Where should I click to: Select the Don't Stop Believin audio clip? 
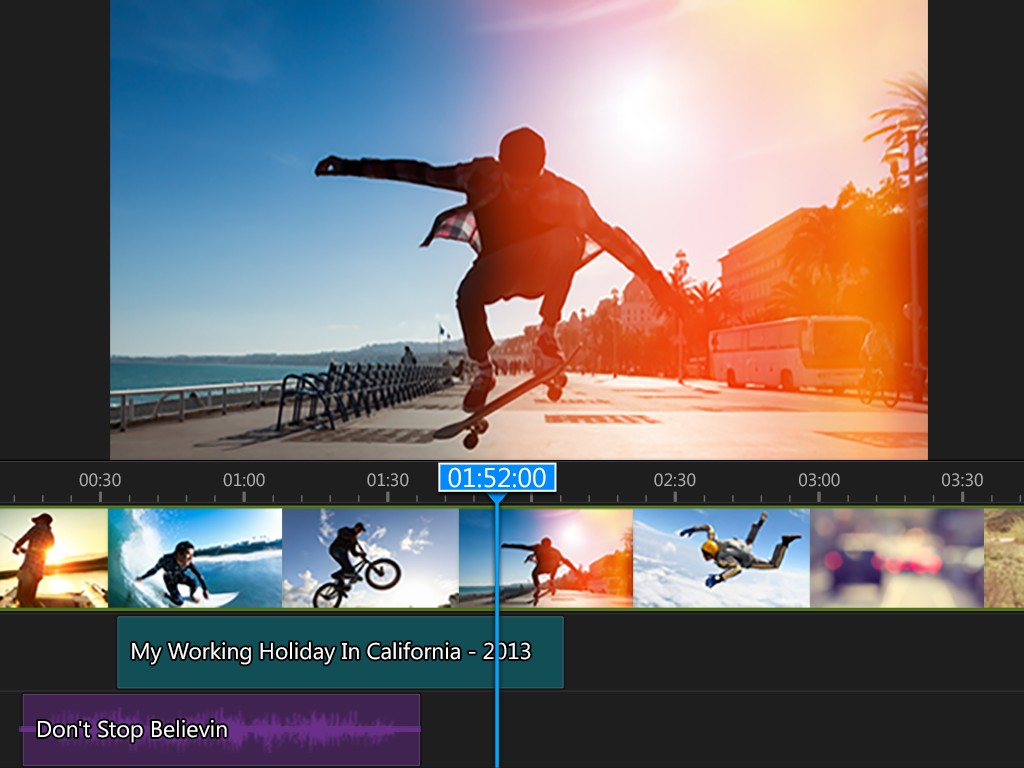(221, 729)
